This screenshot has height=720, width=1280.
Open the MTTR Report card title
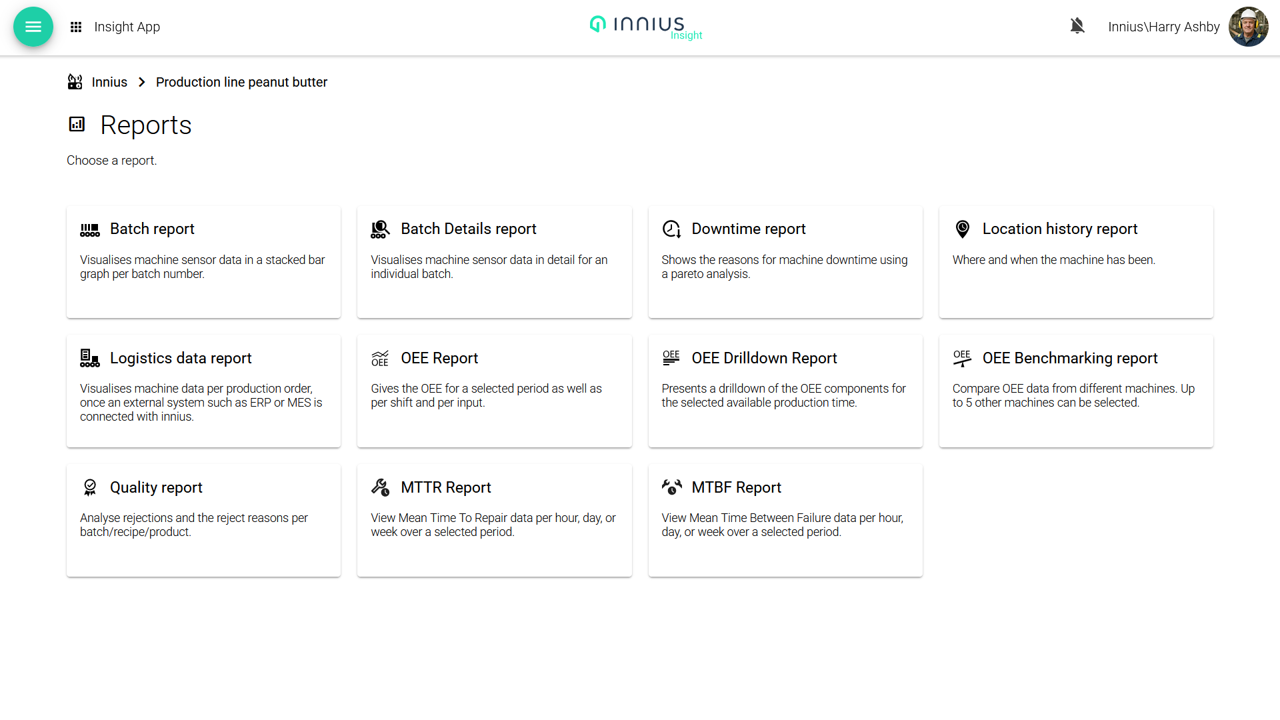[445, 487]
